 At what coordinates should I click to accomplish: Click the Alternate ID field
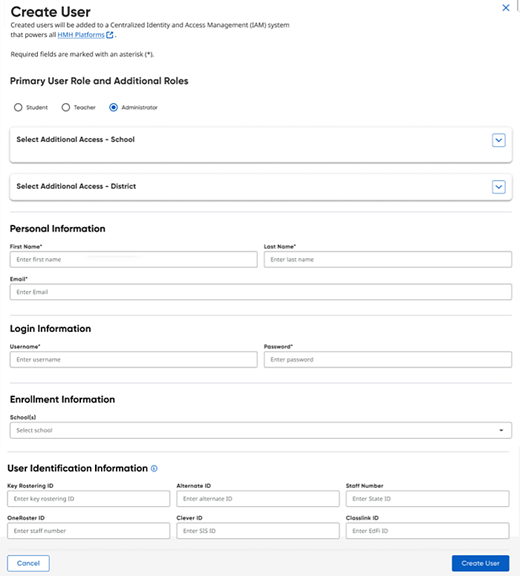point(258,499)
